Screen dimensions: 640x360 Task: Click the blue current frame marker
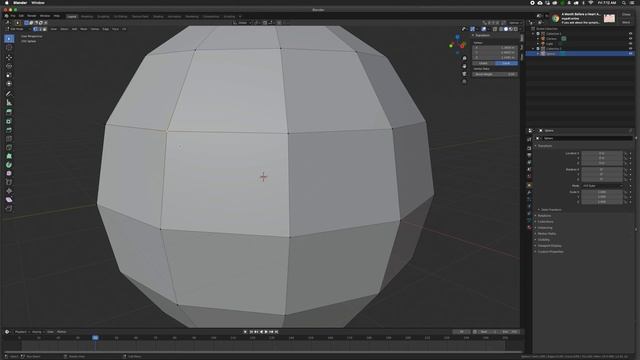[x=95, y=338]
